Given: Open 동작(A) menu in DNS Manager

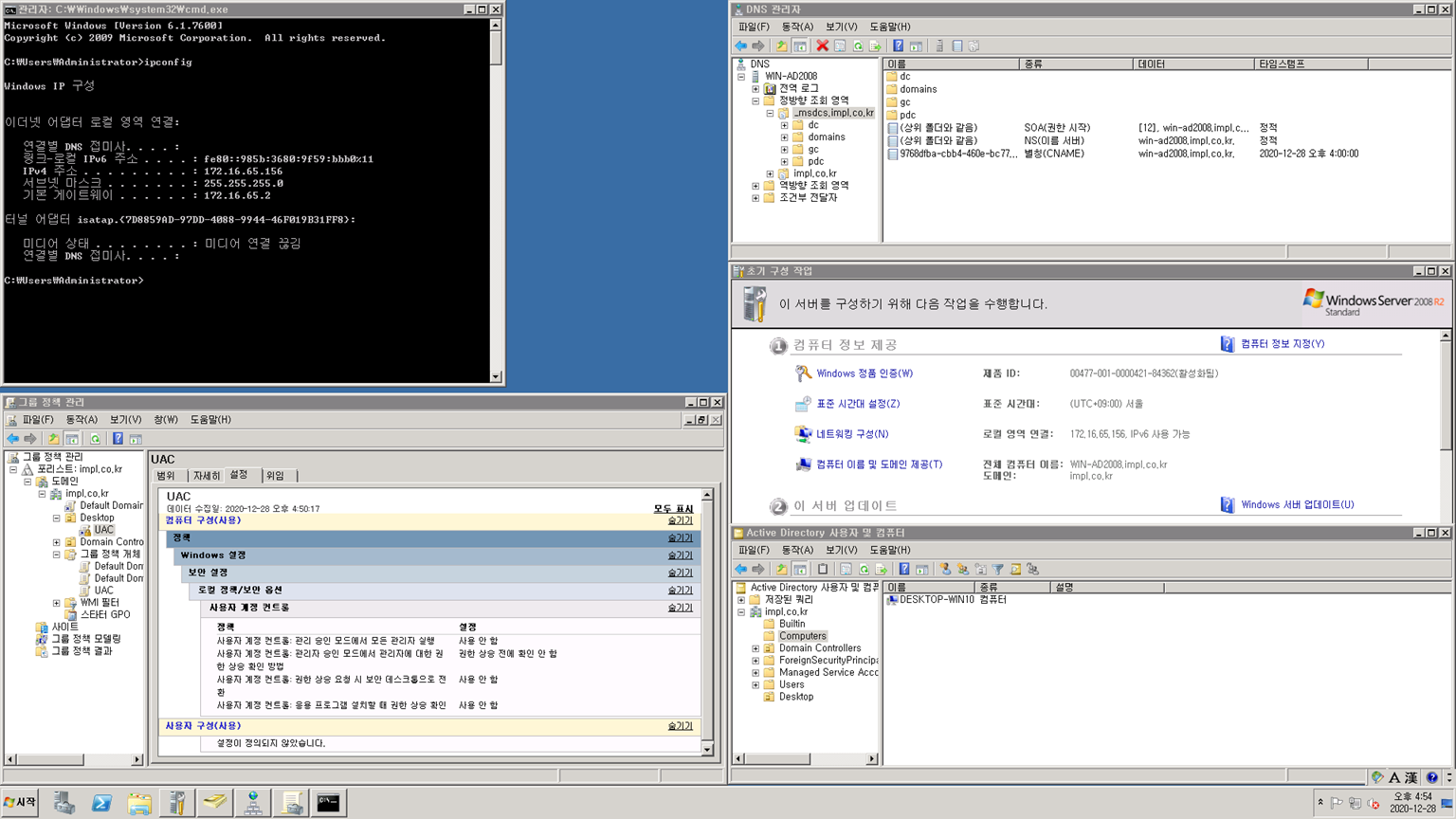Looking at the screenshot, I should (797, 27).
